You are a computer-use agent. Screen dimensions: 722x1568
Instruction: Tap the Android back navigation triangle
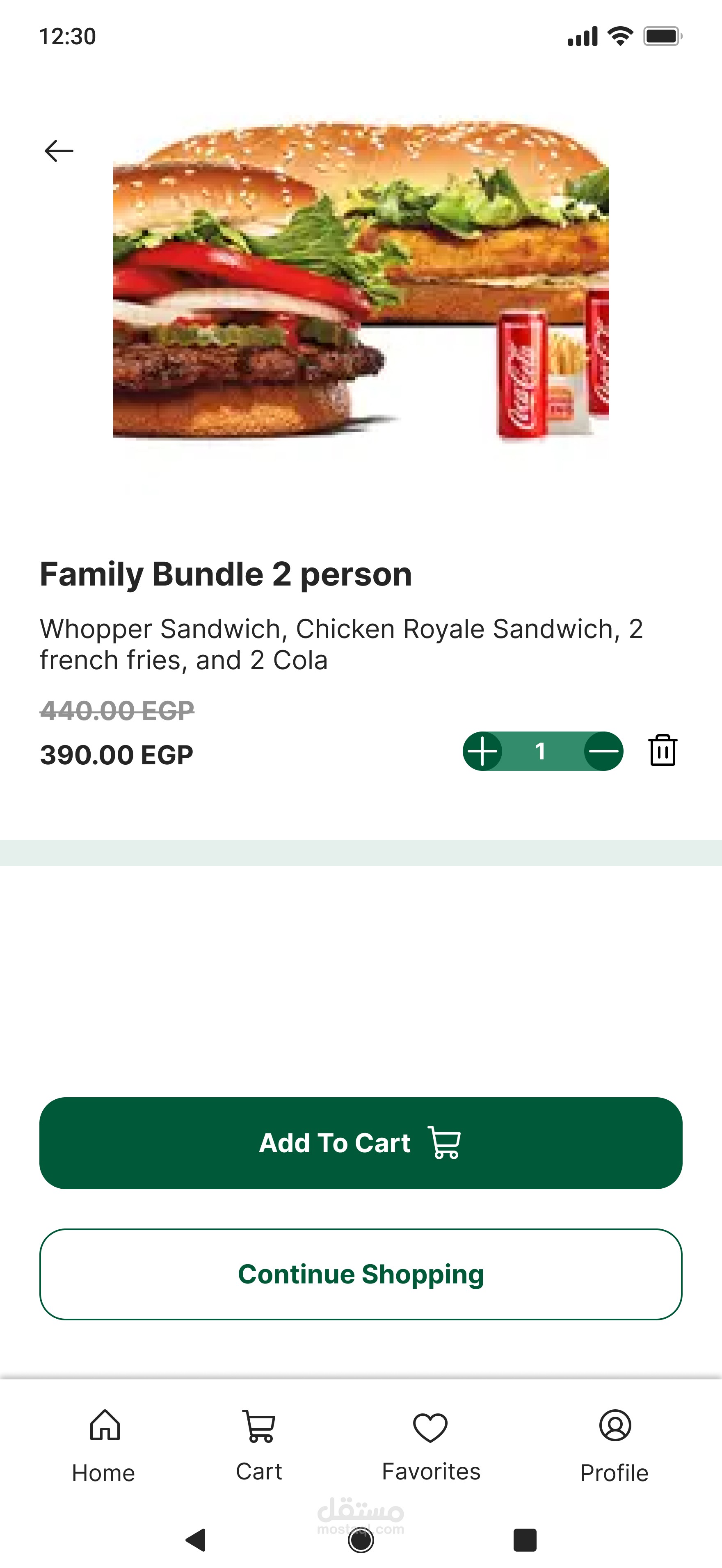(x=196, y=1540)
